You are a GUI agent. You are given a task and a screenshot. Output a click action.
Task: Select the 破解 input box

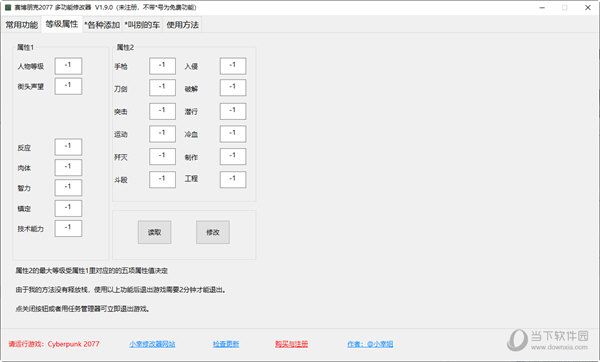[x=233, y=88]
